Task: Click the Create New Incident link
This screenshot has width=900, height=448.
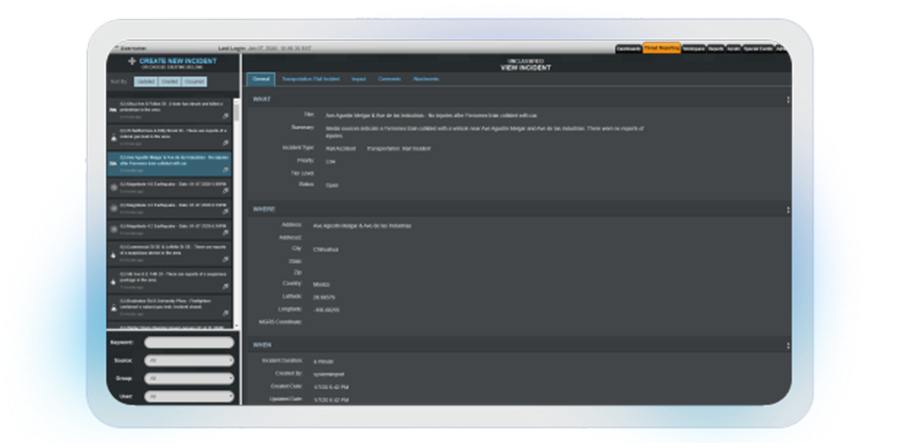Action: click(x=176, y=61)
